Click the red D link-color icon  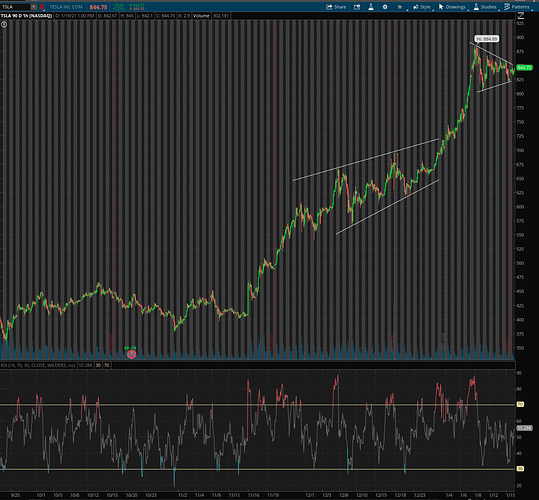[x=42, y=7]
